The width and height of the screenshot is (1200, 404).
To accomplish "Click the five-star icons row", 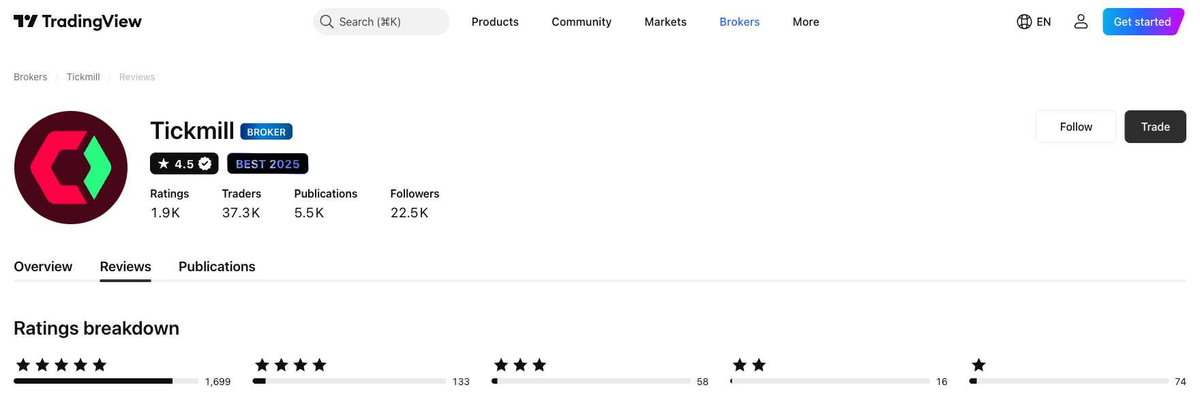I will [x=60, y=365].
